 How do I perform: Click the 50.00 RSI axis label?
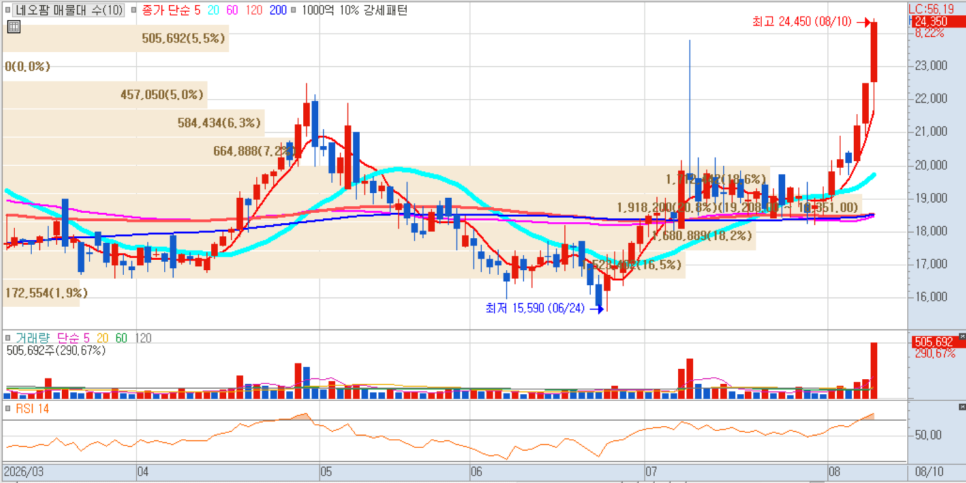927,436
